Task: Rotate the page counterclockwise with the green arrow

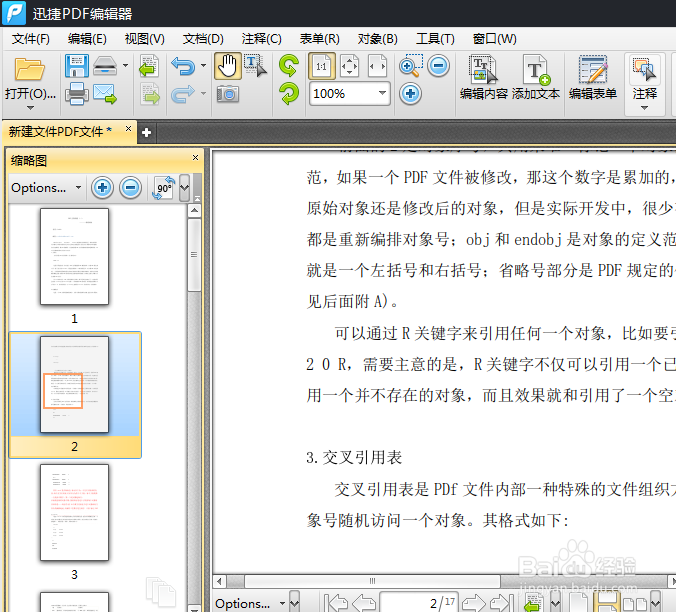Action: pyautogui.click(x=288, y=66)
